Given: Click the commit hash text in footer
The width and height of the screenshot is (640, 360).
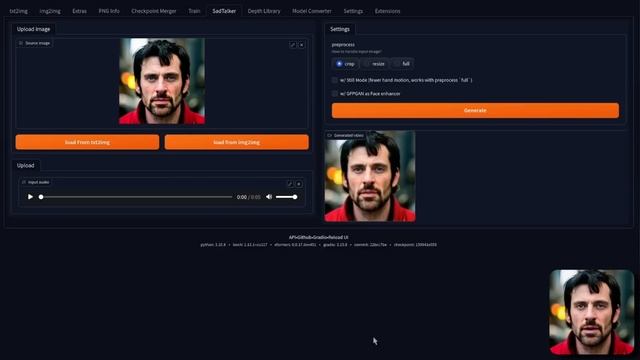Looking at the screenshot, I should coord(370,244).
